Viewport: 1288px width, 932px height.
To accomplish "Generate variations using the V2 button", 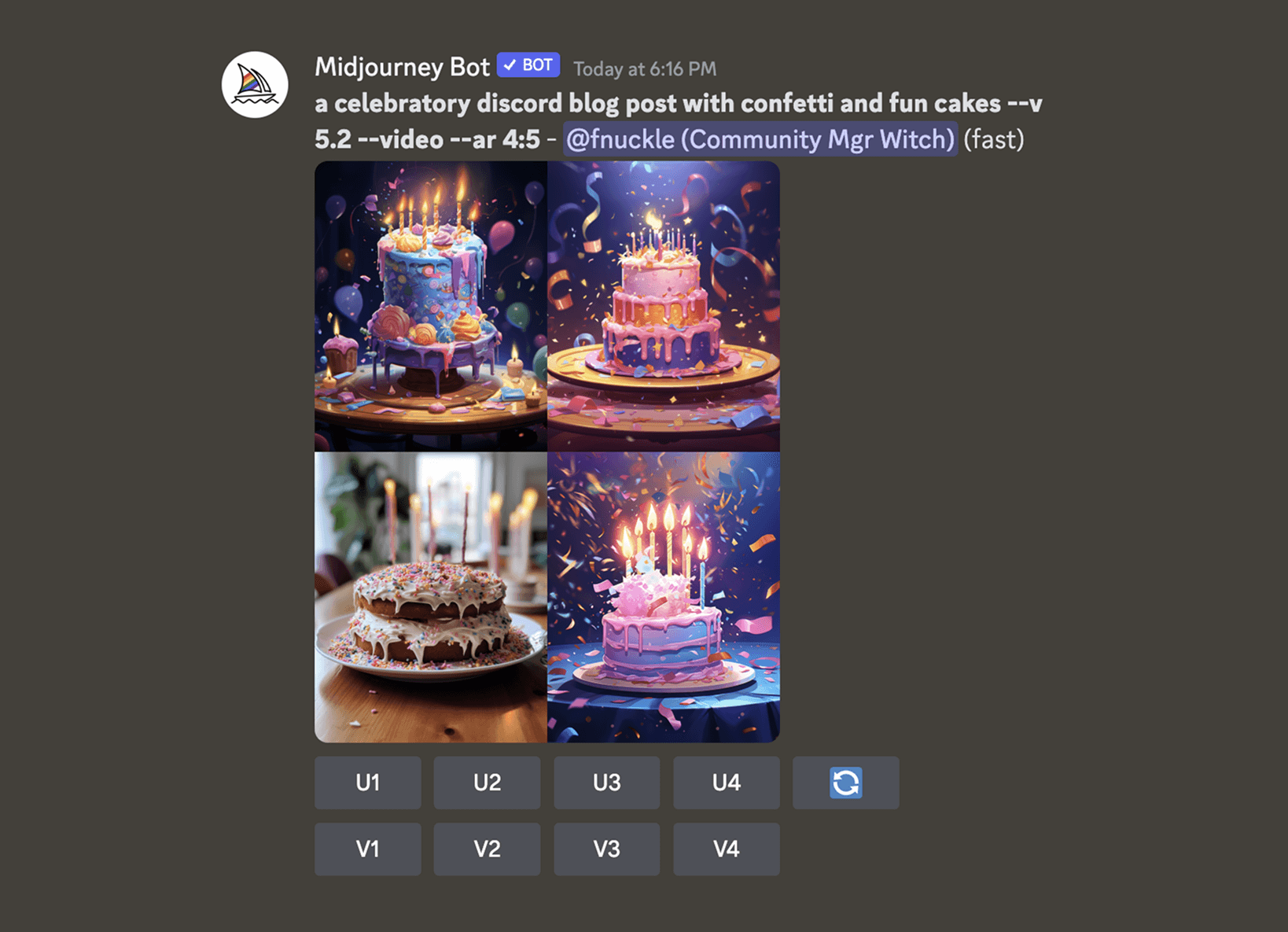I will click(x=487, y=849).
